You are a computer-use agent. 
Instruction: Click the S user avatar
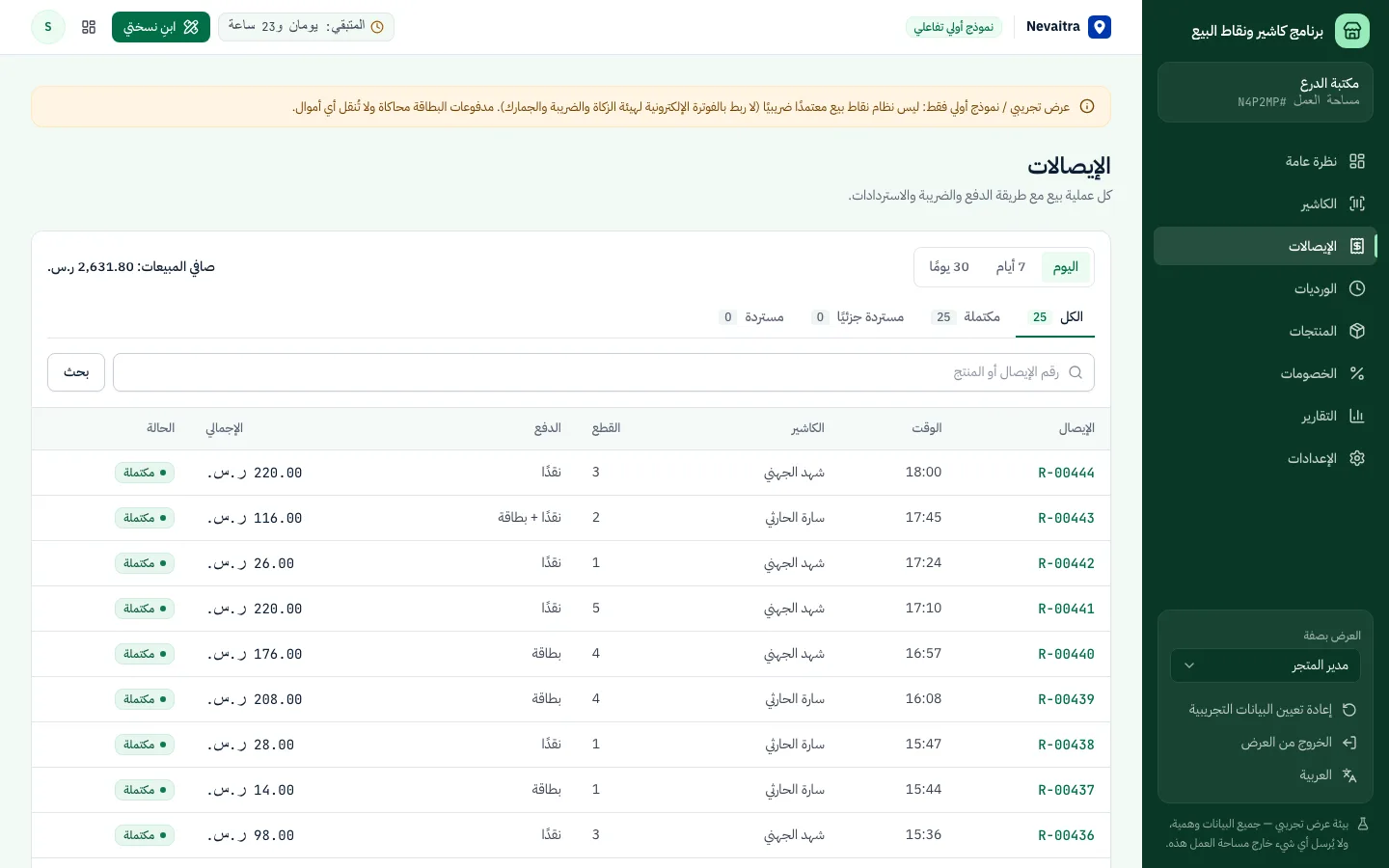tap(48, 27)
